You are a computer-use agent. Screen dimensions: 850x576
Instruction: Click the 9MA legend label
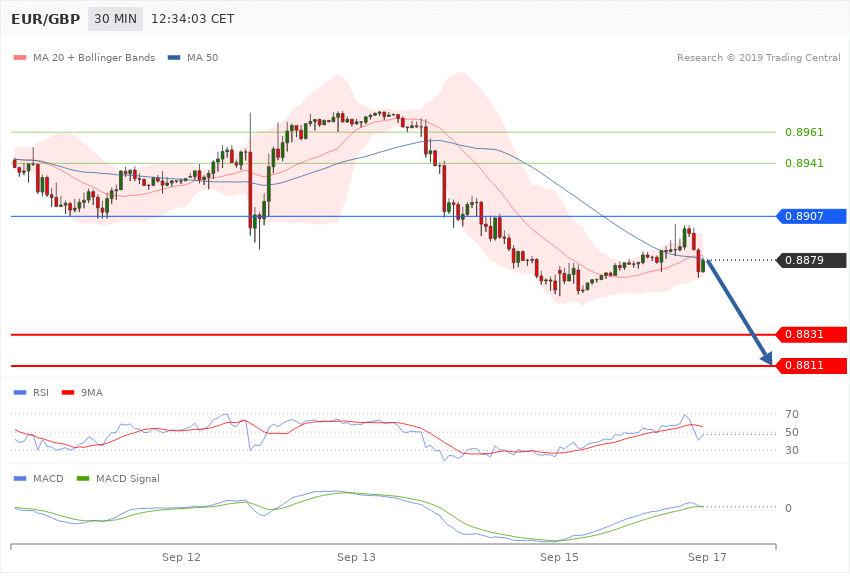tap(92, 392)
